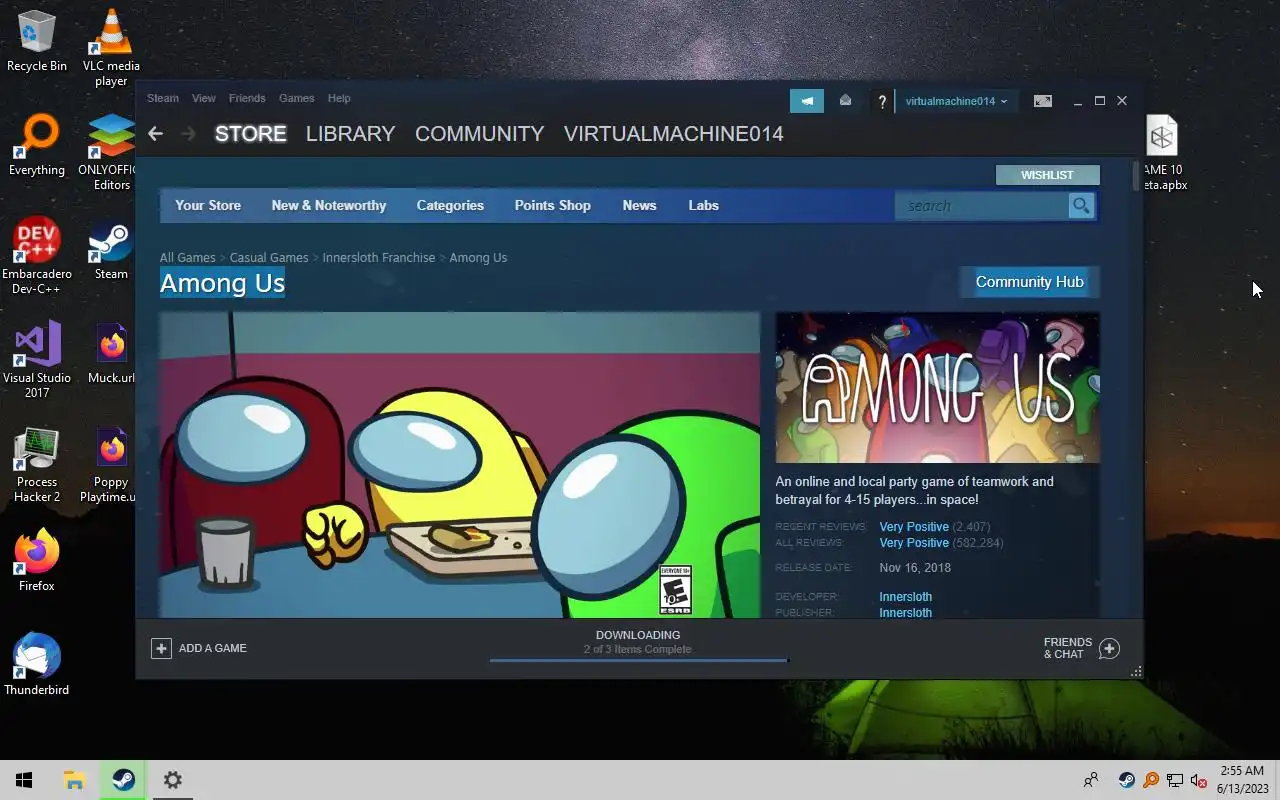Click the Steam help question mark icon
The image size is (1280, 800).
(x=881, y=101)
